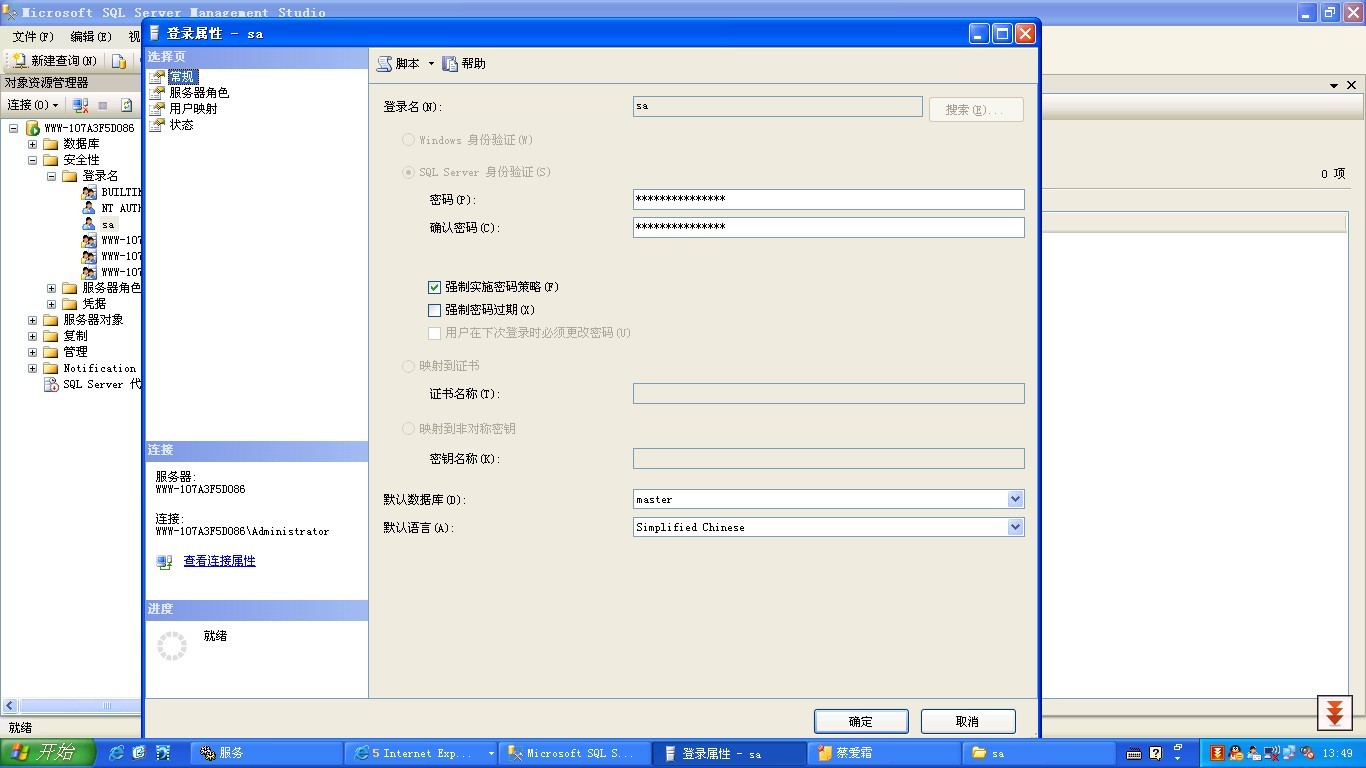Open the 文件(F) menu

click(x=33, y=37)
